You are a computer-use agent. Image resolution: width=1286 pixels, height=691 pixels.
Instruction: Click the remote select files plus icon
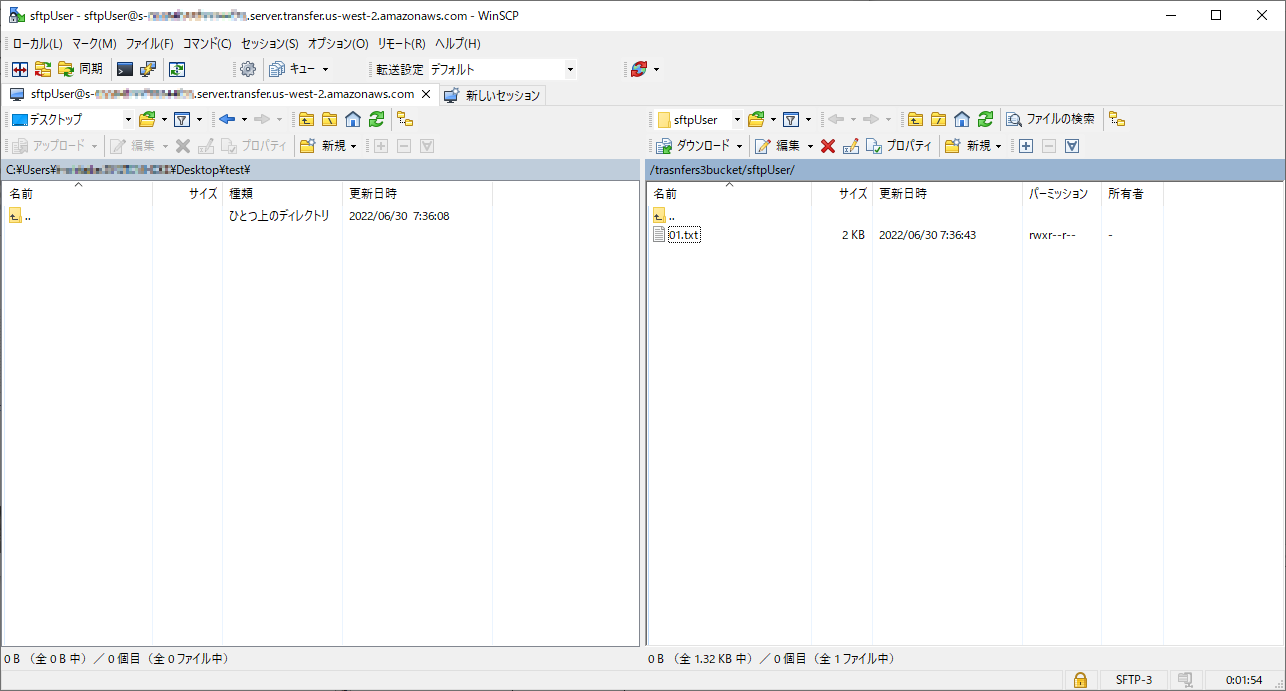tap(1025, 146)
